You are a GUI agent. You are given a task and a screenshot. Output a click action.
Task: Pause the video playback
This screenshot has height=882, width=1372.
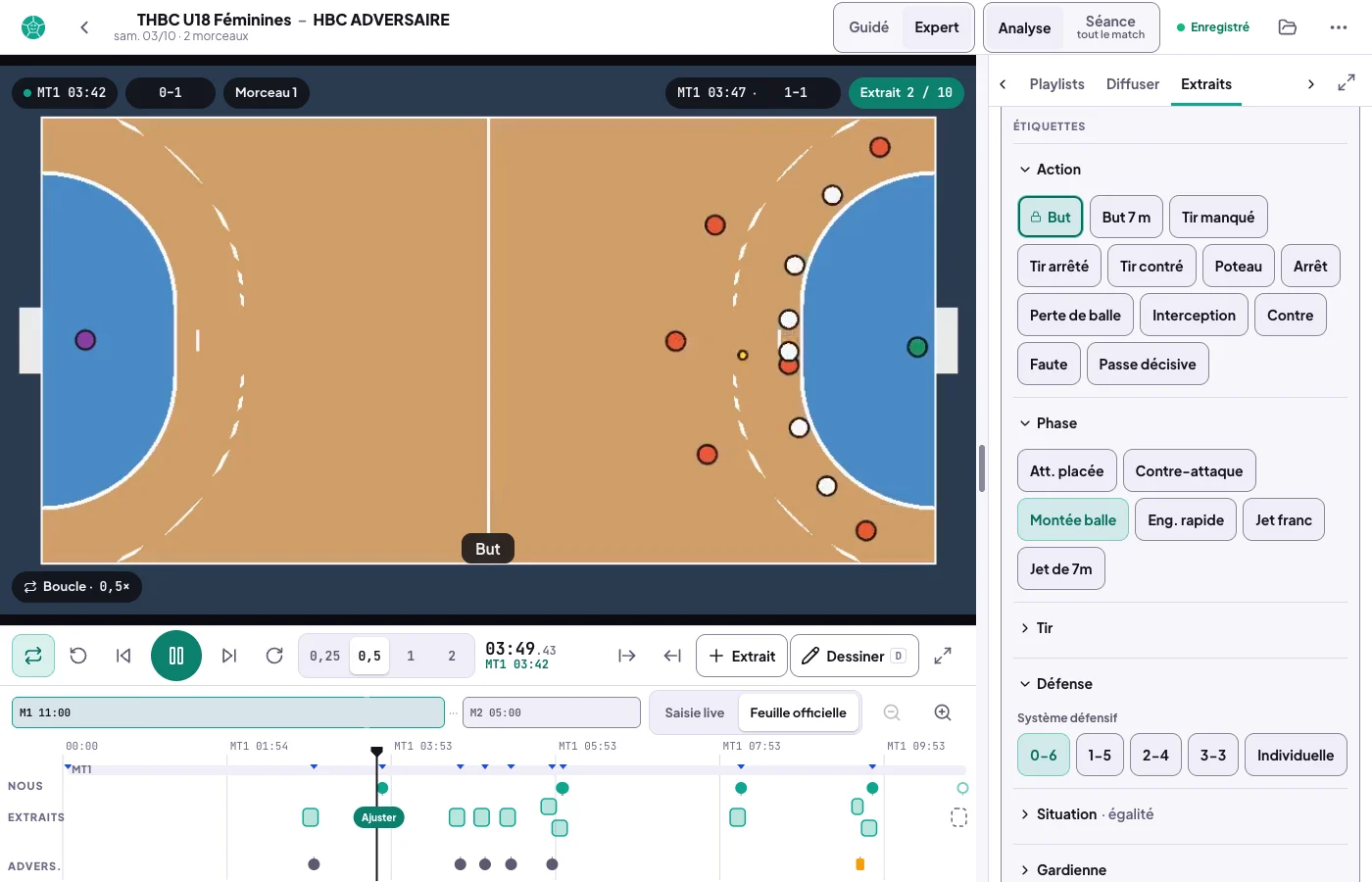click(x=176, y=656)
